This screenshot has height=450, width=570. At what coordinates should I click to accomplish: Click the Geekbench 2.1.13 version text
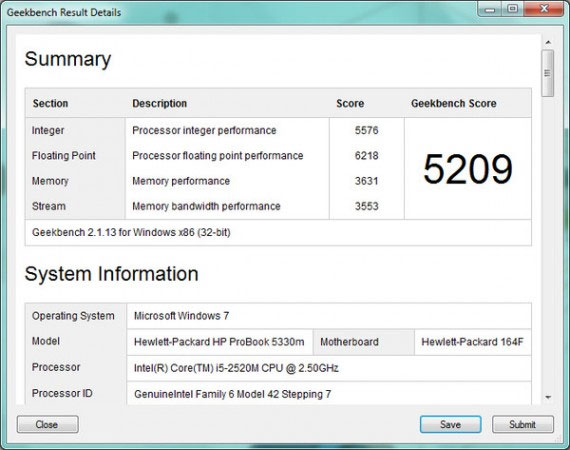(131, 232)
